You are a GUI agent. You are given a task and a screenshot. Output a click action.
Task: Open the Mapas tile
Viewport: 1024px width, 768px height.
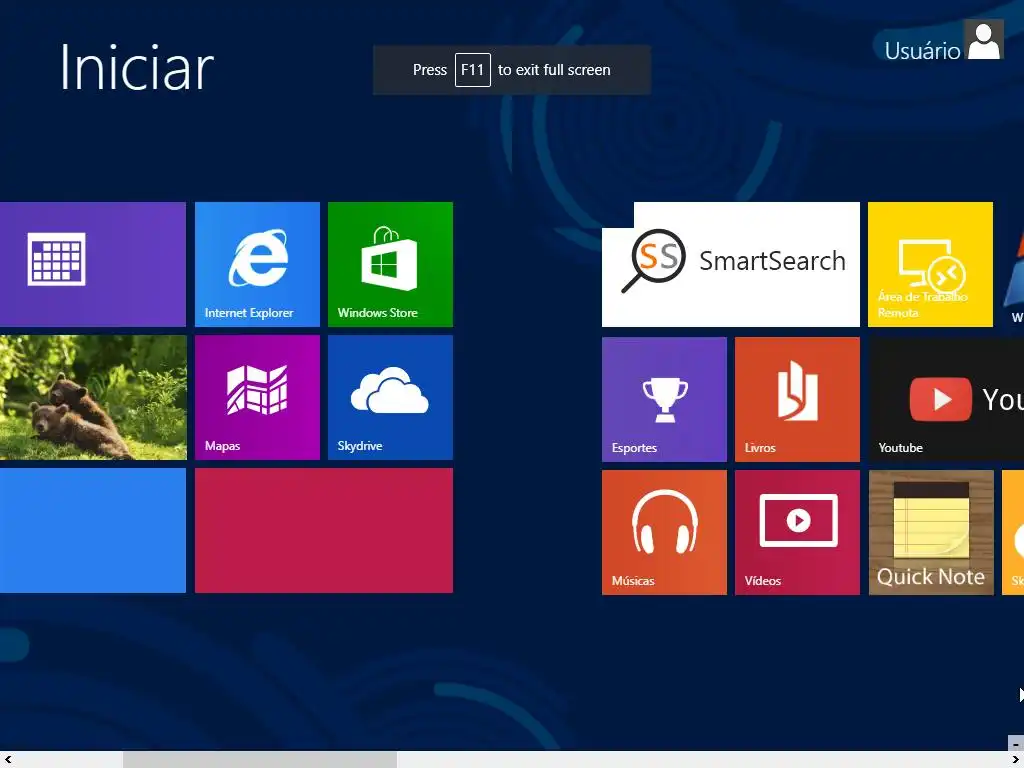click(257, 397)
